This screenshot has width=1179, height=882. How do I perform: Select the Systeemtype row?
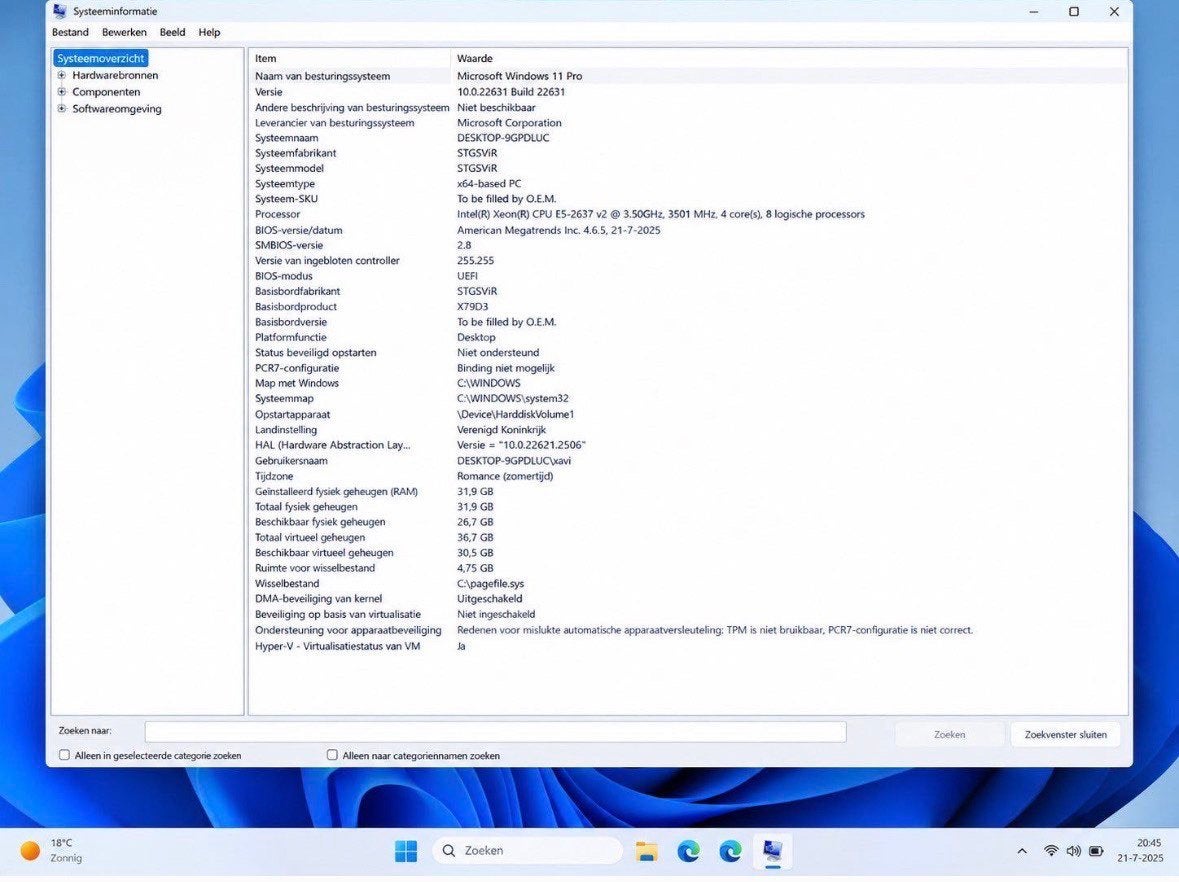[x=688, y=183]
